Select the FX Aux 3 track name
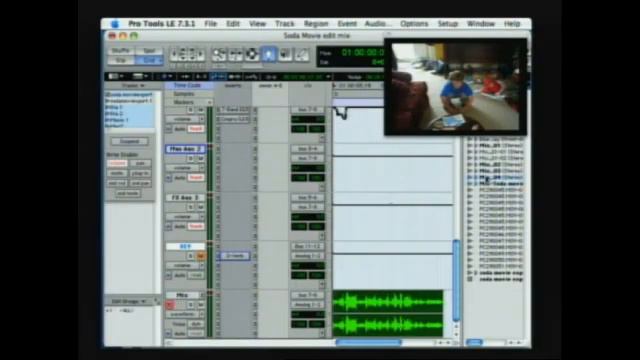Image resolution: width=640 pixels, height=360 pixels. (185, 198)
